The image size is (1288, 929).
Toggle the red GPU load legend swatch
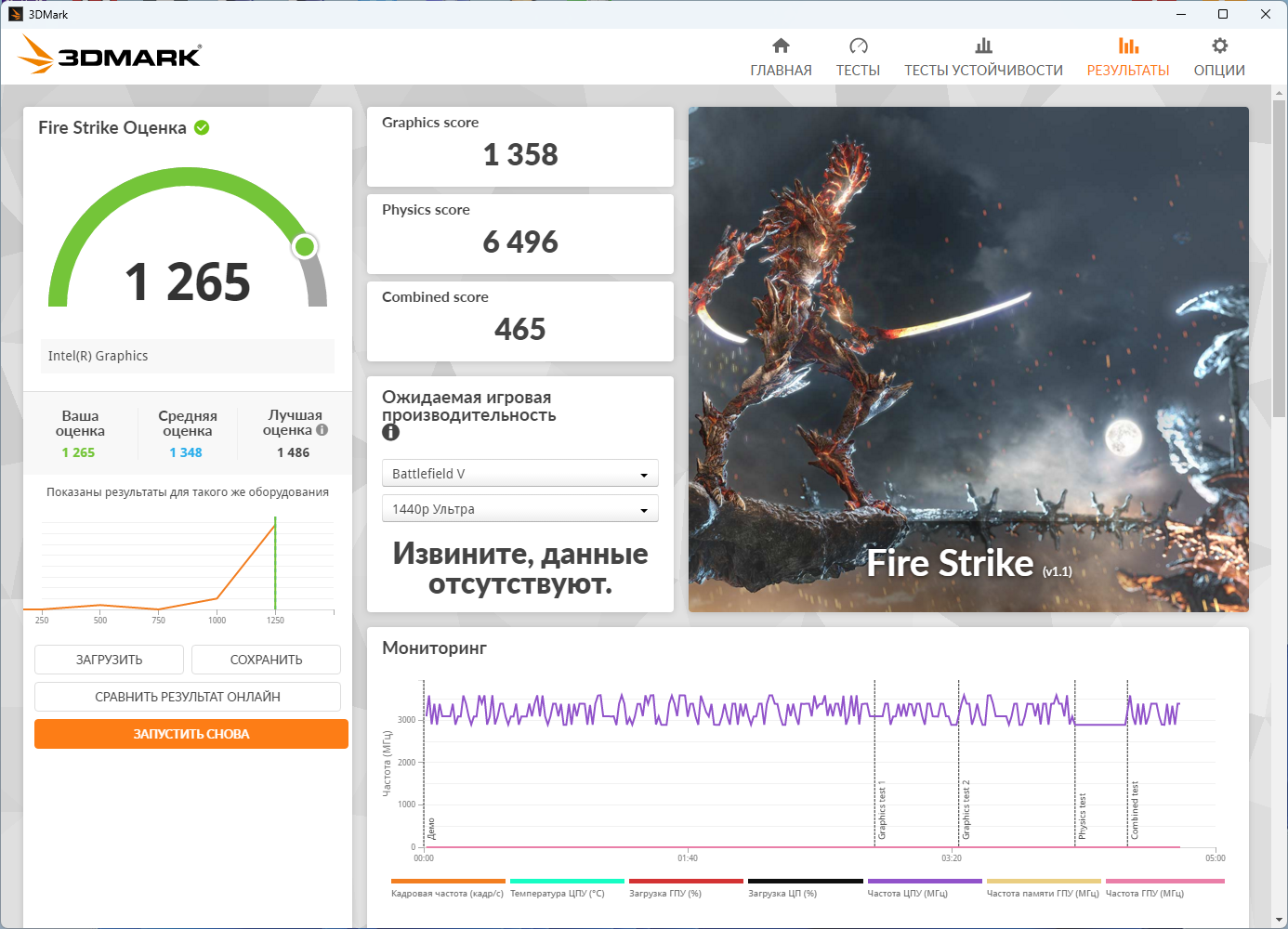[x=686, y=881]
